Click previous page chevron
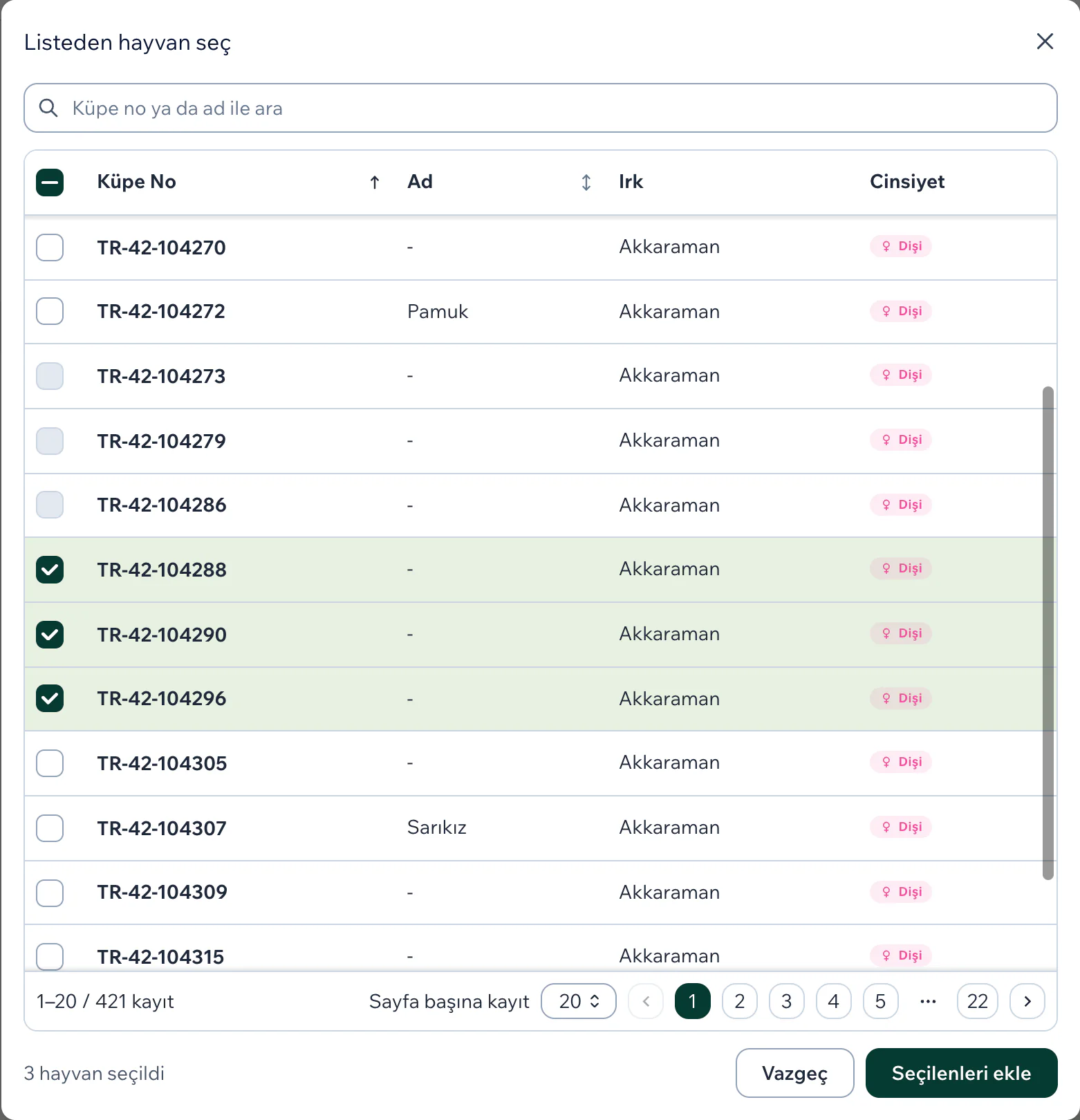Image resolution: width=1080 pixels, height=1120 pixels. tap(646, 1001)
